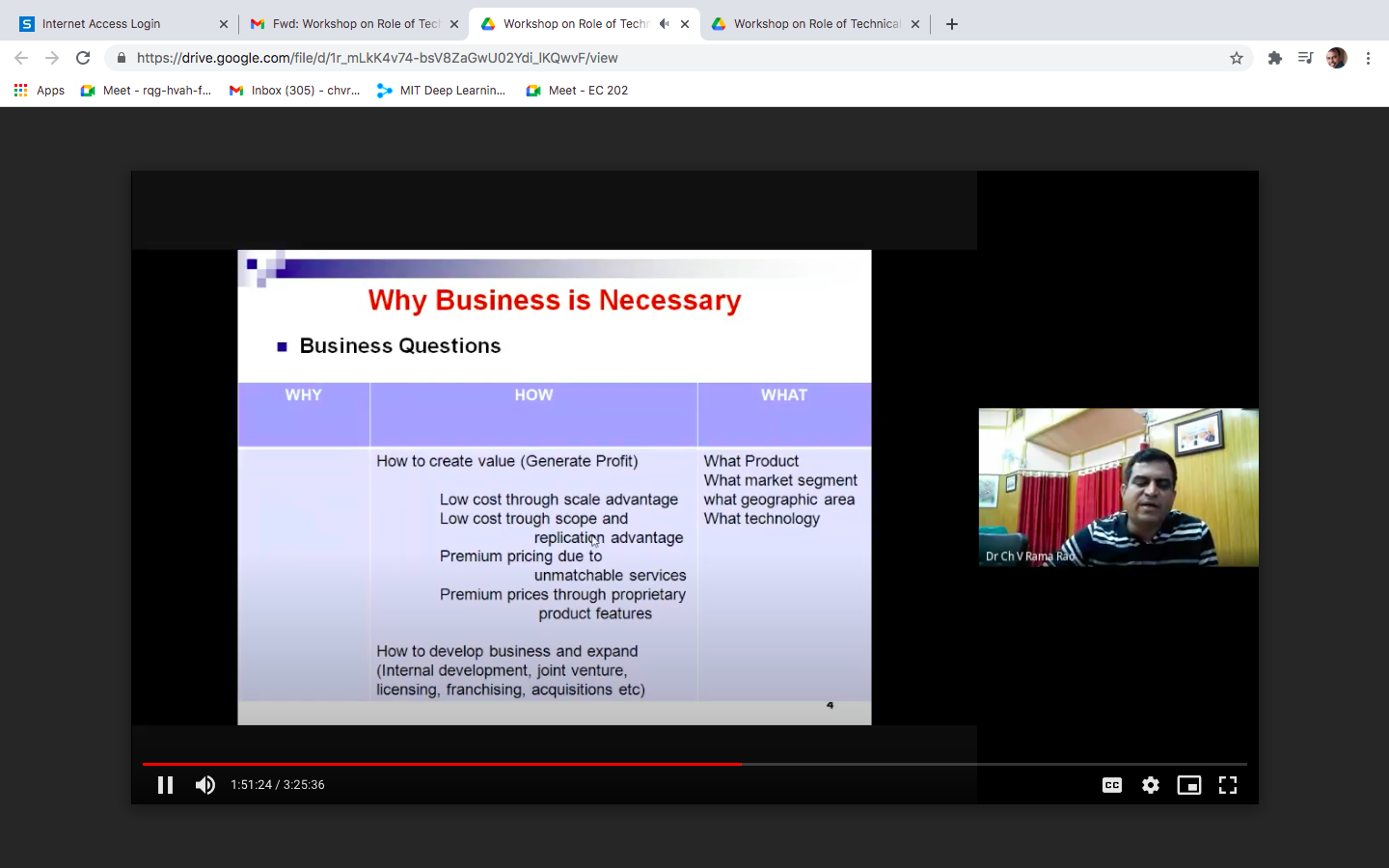Open a new browser tab
This screenshot has height=868, width=1389.
(952, 24)
